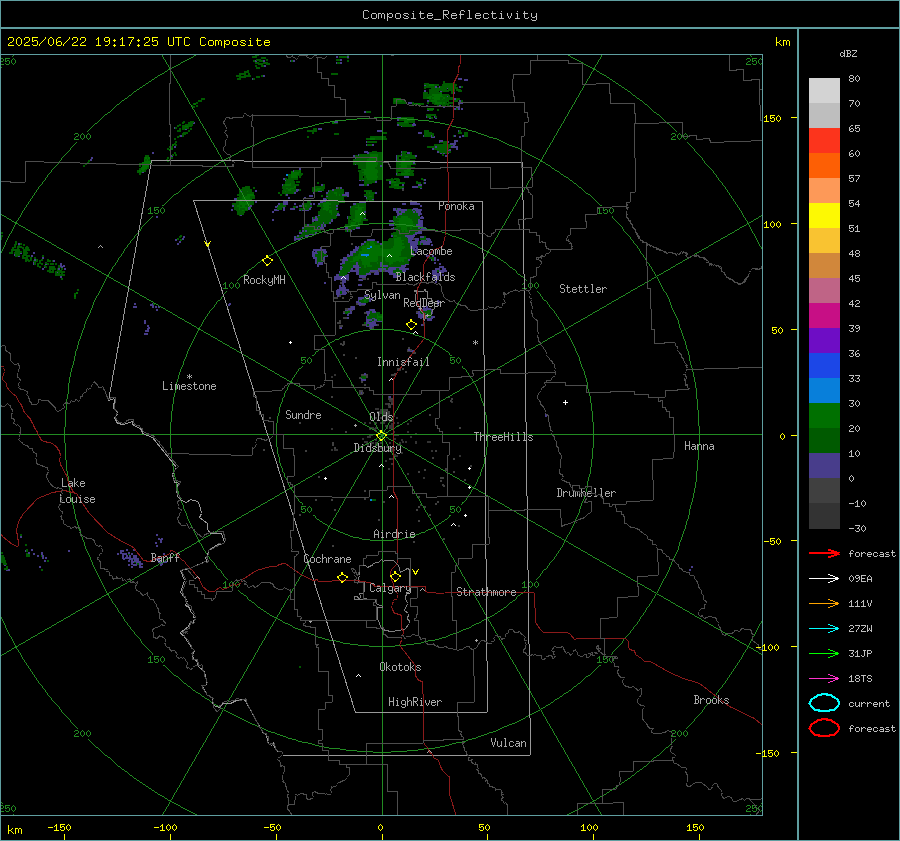Click the yellow diamond marker below RedDeer
The width and height of the screenshot is (900, 841).
(411, 325)
